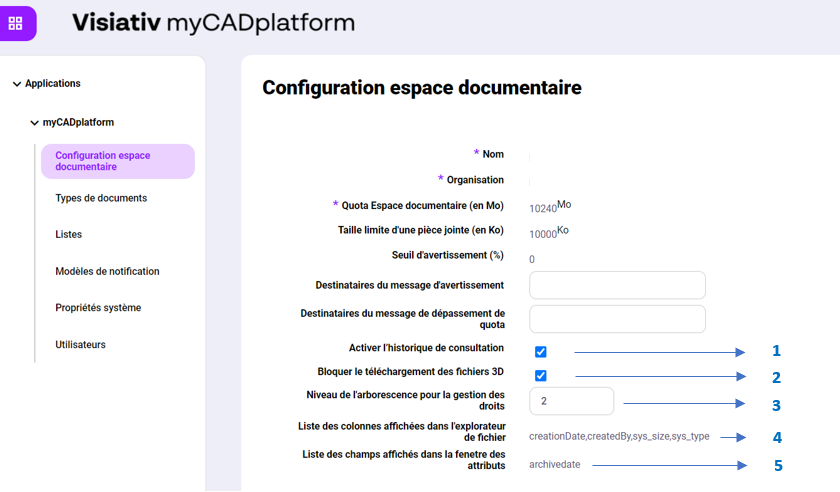This screenshot has height=492, width=840.
Task: Open Types de documents in sidebar
Action: coord(101,198)
